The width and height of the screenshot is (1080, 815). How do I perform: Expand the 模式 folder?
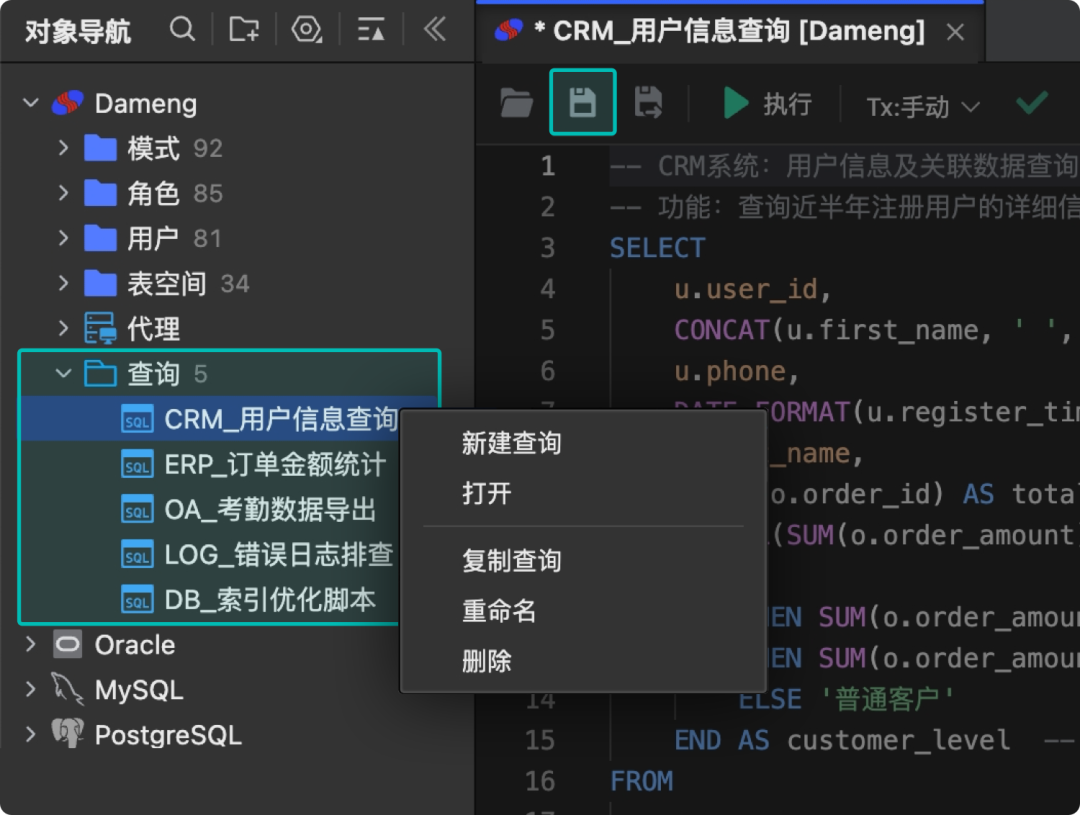coord(63,148)
